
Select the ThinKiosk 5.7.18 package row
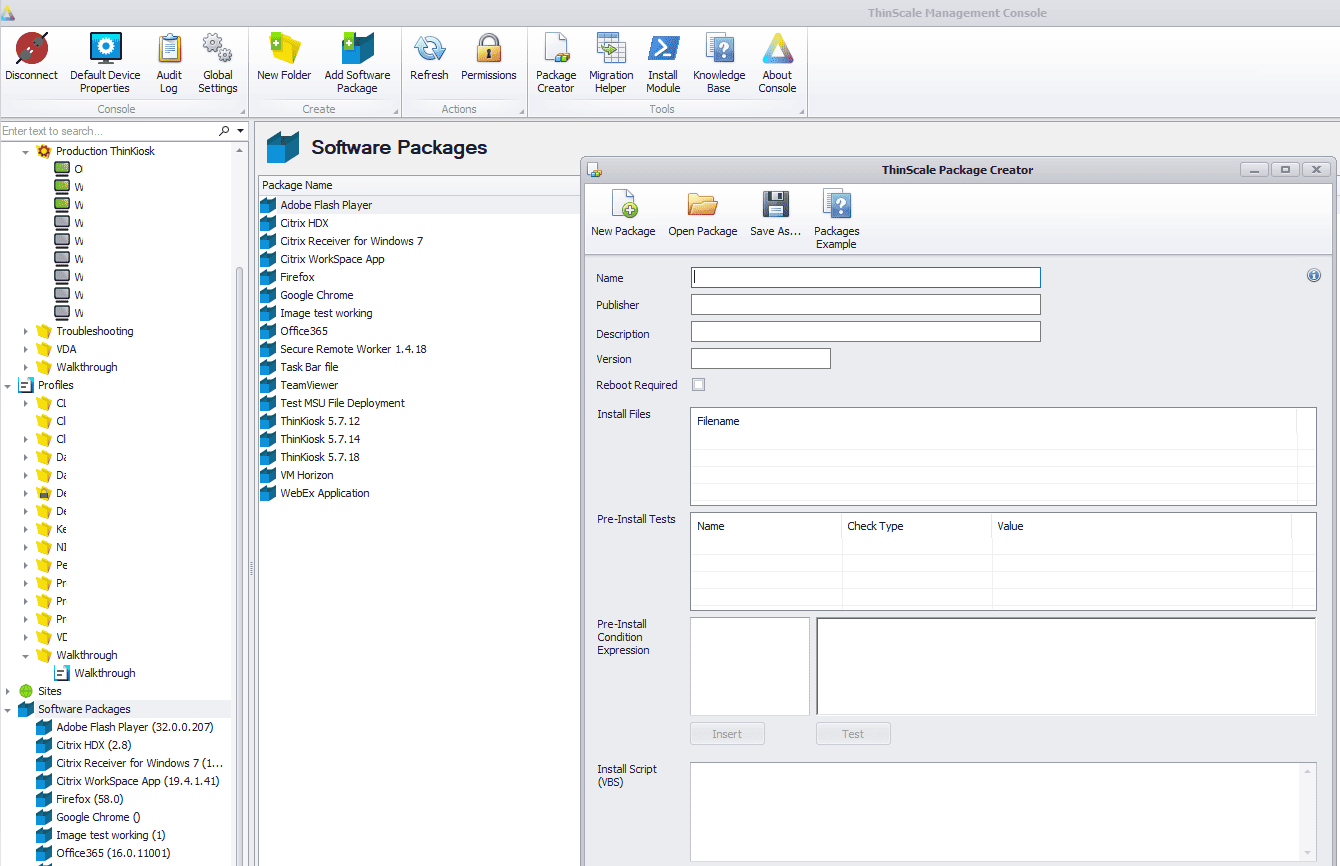[x=419, y=457]
